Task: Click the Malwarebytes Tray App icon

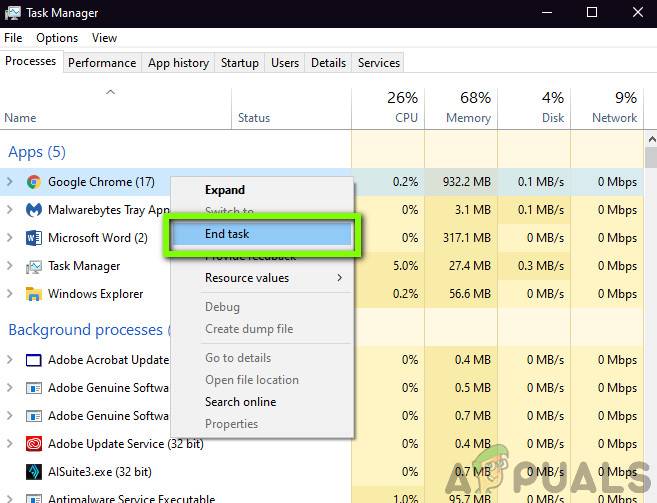Action: 34,210
